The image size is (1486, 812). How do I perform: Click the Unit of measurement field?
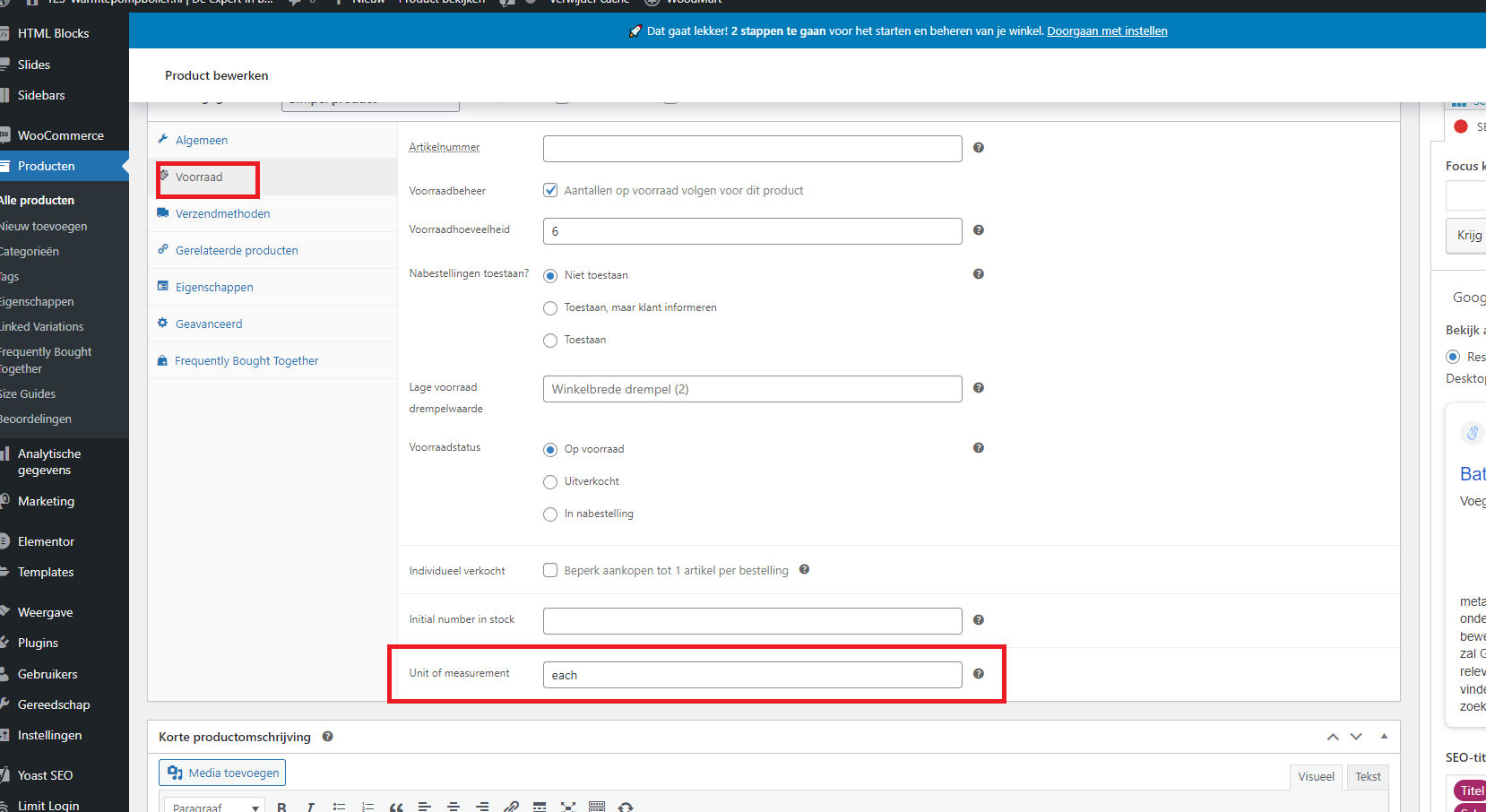coord(752,675)
